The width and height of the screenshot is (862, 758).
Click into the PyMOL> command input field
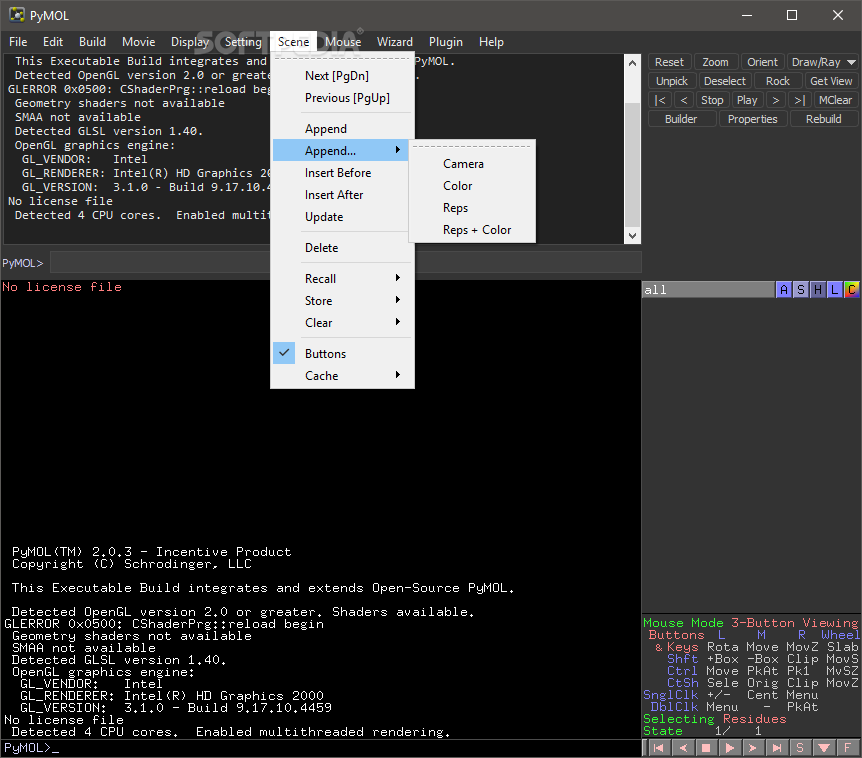(346, 263)
